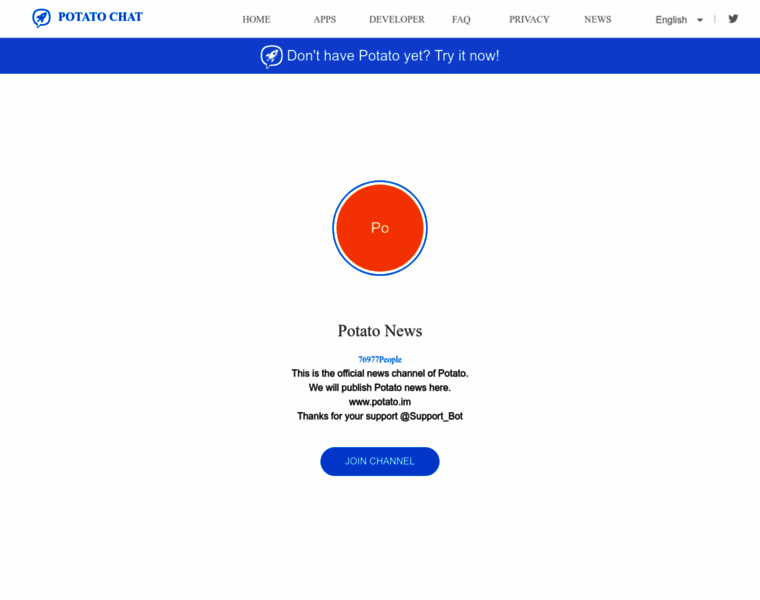Click the red Po channel avatar
This screenshot has height=600, width=760.
[380, 228]
